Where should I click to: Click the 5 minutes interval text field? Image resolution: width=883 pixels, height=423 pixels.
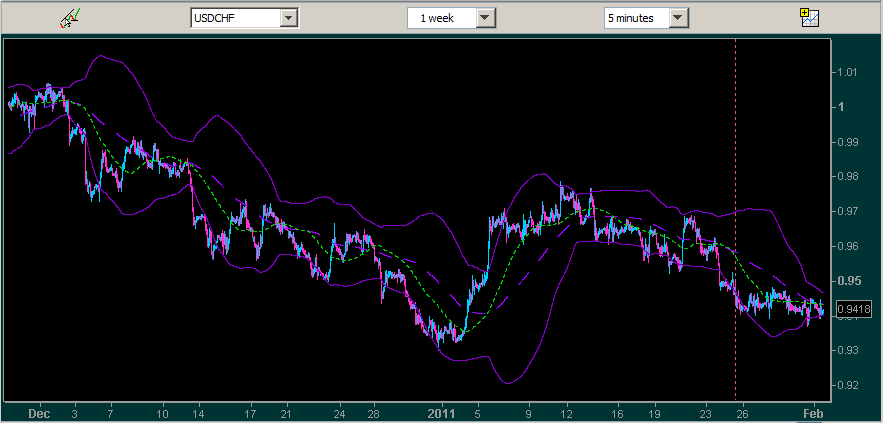[635, 18]
